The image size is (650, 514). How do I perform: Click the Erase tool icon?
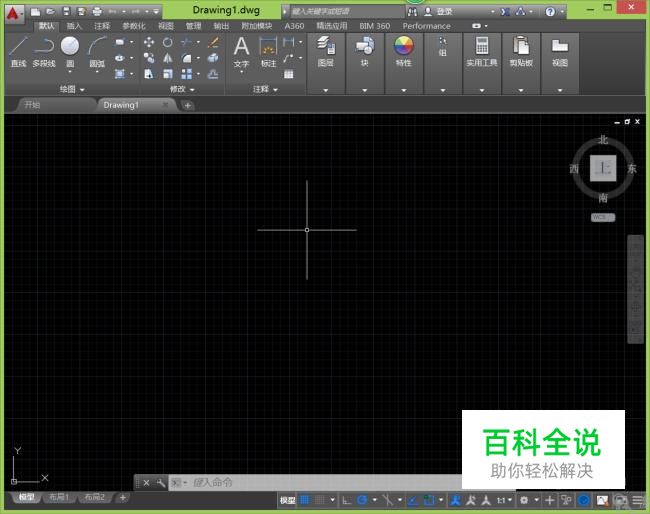coord(213,42)
